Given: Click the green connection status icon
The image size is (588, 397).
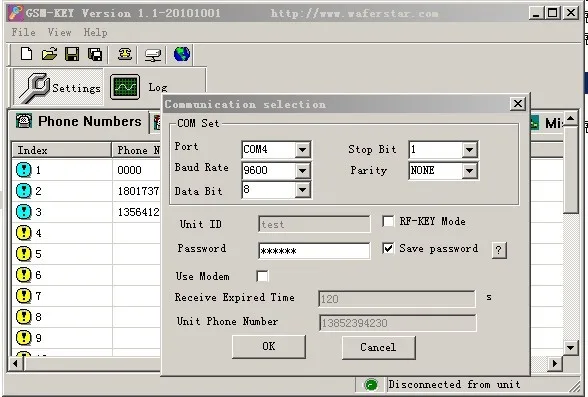Looking at the screenshot, I should tap(371, 385).
